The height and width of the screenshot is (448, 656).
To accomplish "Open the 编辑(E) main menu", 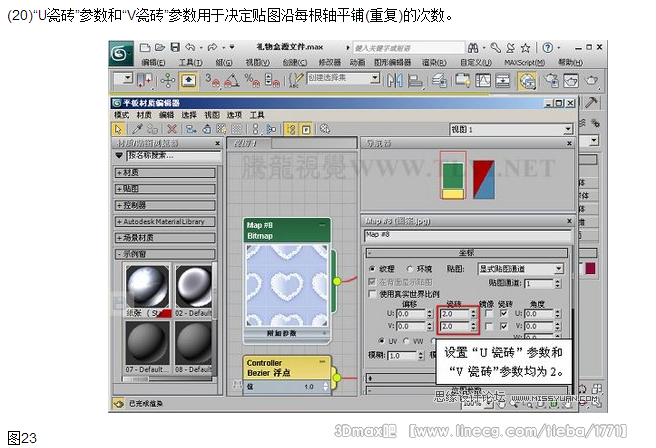I will tap(153, 62).
